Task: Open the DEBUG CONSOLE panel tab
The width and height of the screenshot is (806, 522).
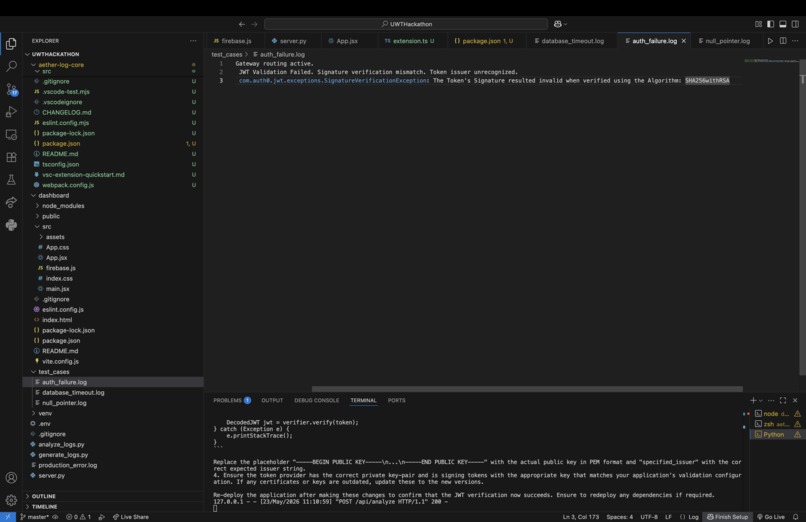Action: (316, 400)
